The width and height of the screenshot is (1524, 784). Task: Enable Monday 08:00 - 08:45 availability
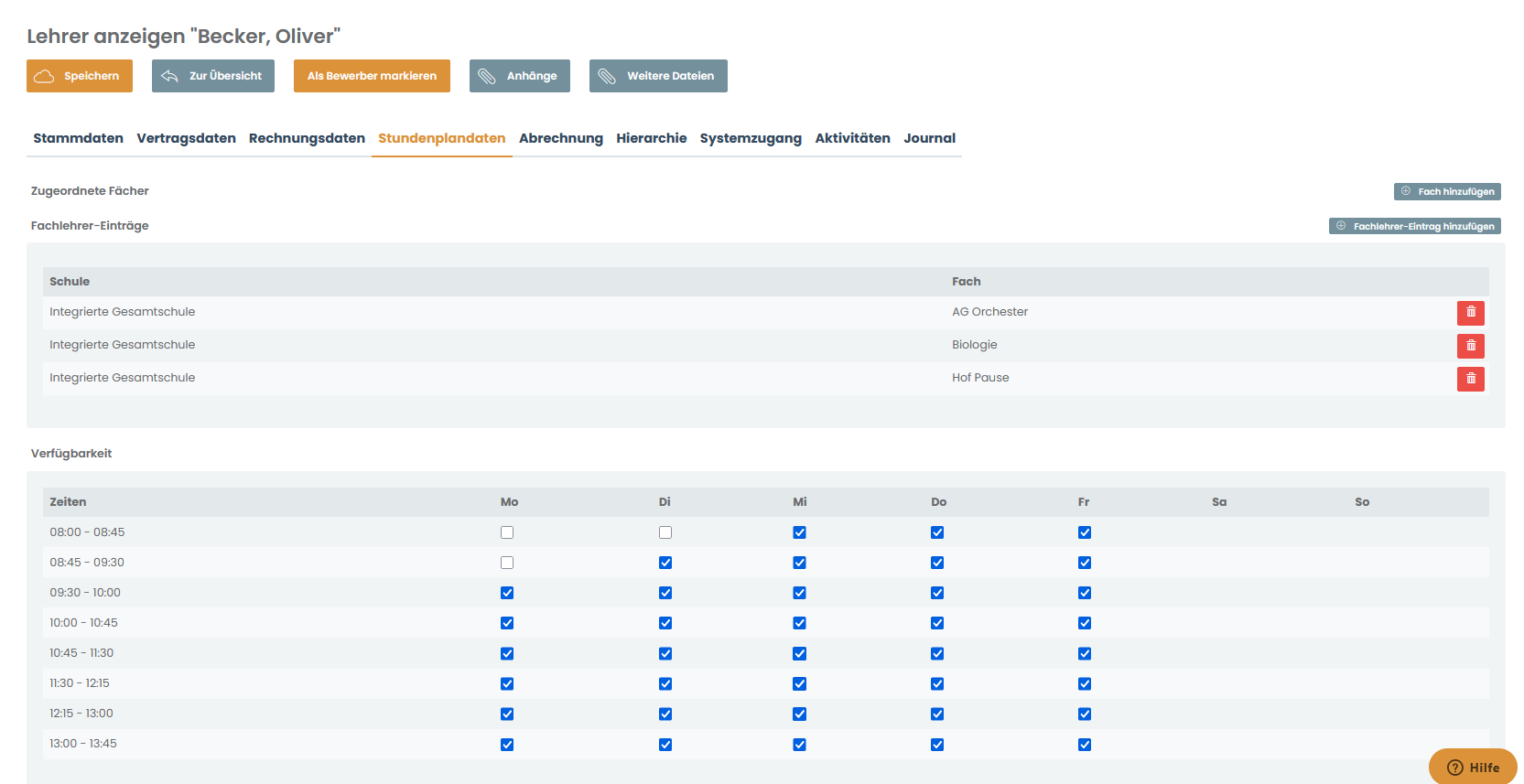[x=507, y=532]
